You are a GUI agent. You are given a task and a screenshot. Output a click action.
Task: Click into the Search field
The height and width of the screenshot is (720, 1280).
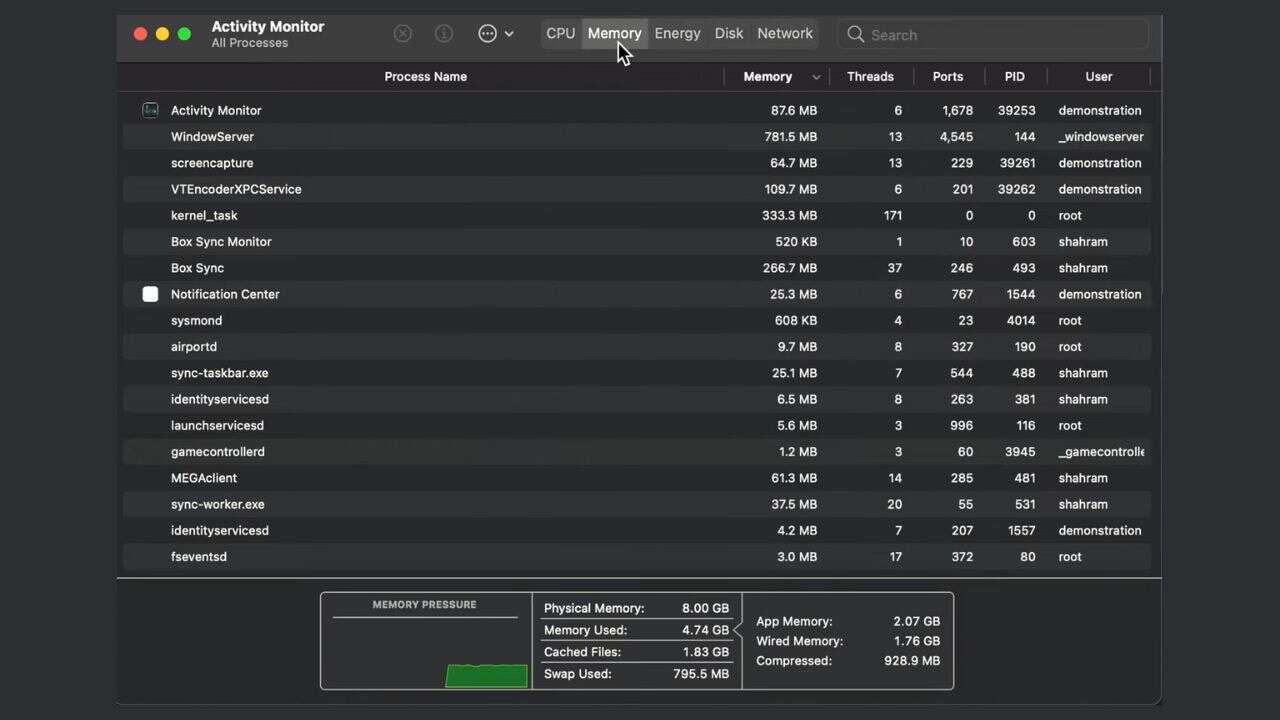coord(1000,35)
